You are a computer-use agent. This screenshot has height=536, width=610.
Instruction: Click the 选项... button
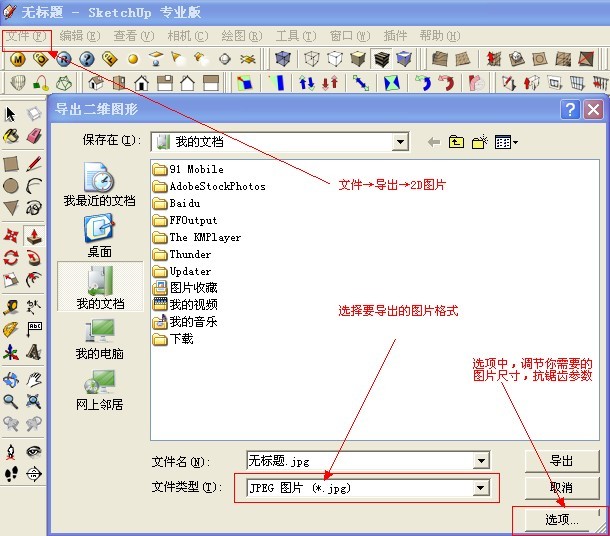pos(561,519)
